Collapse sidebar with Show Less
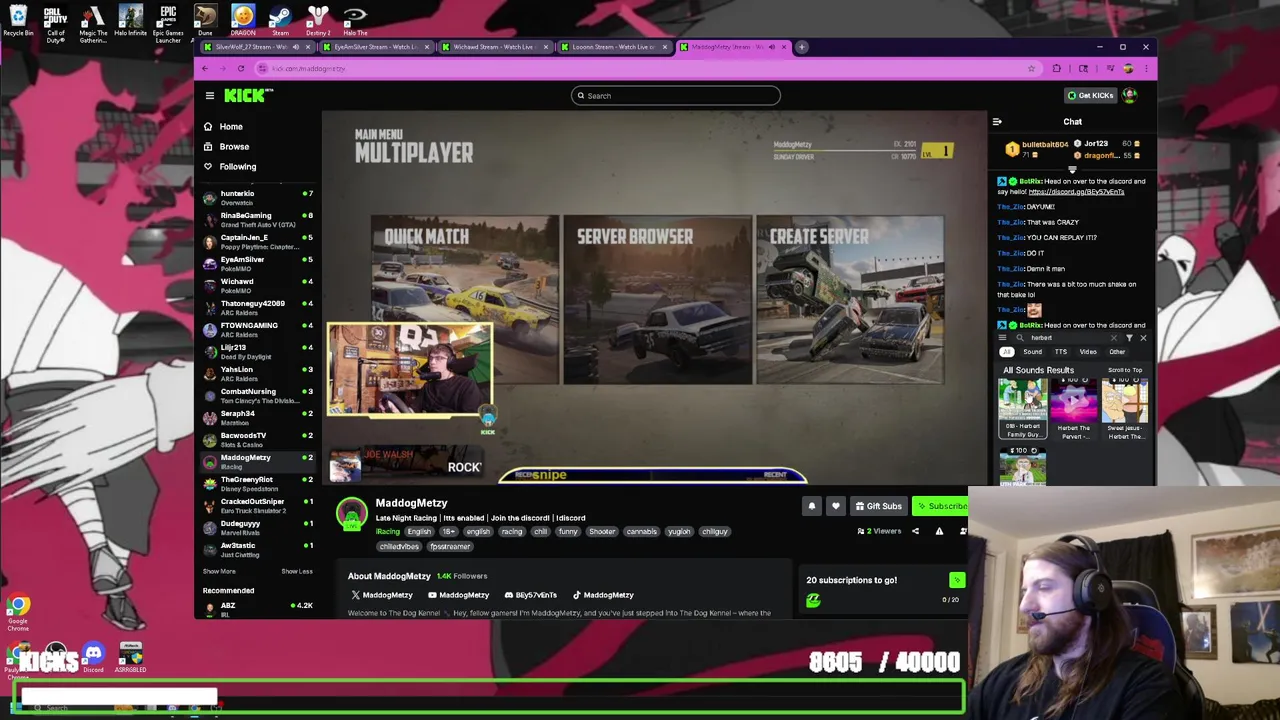 pos(297,572)
